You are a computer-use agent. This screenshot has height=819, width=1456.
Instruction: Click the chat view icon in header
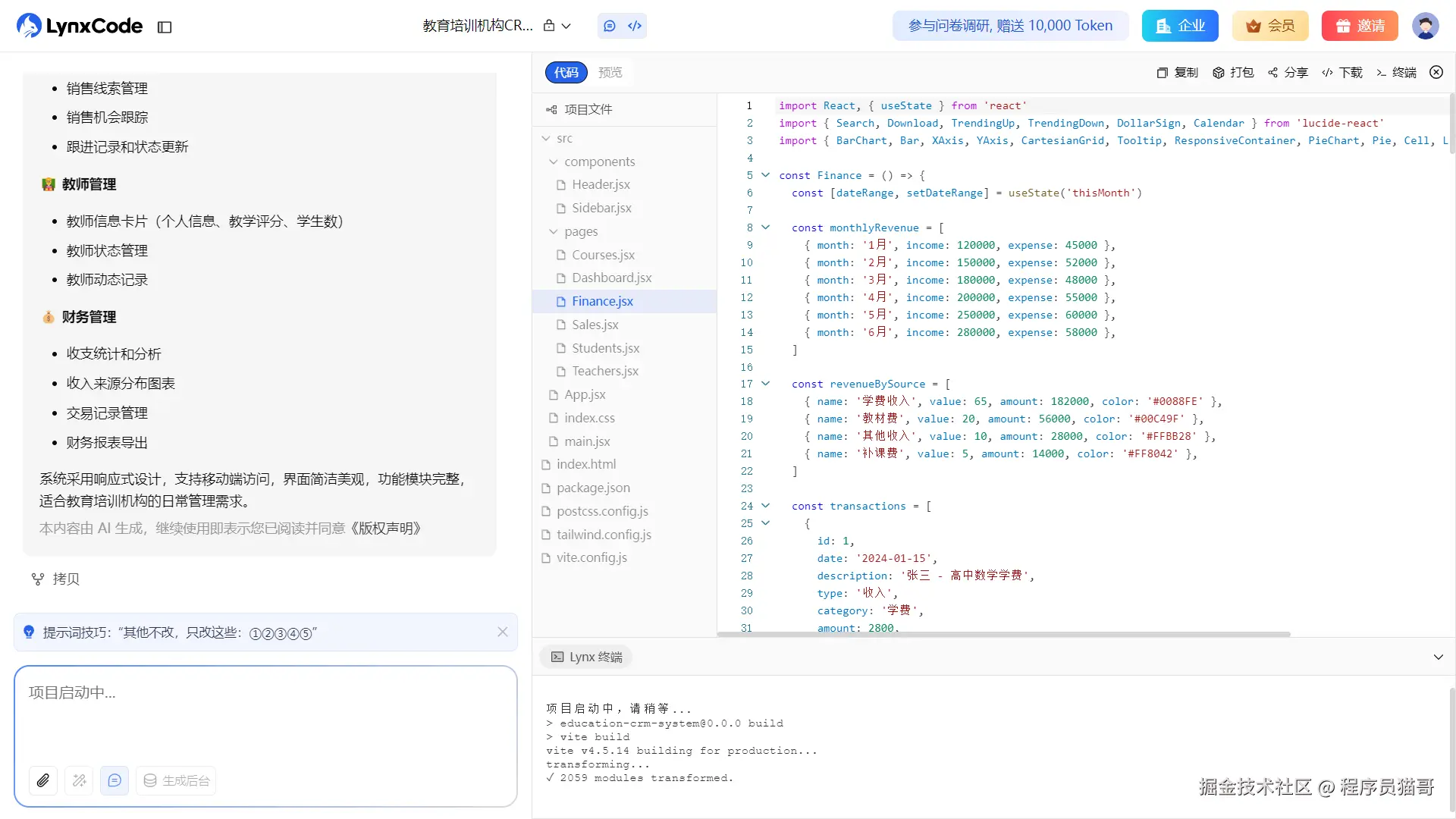point(610,26)
